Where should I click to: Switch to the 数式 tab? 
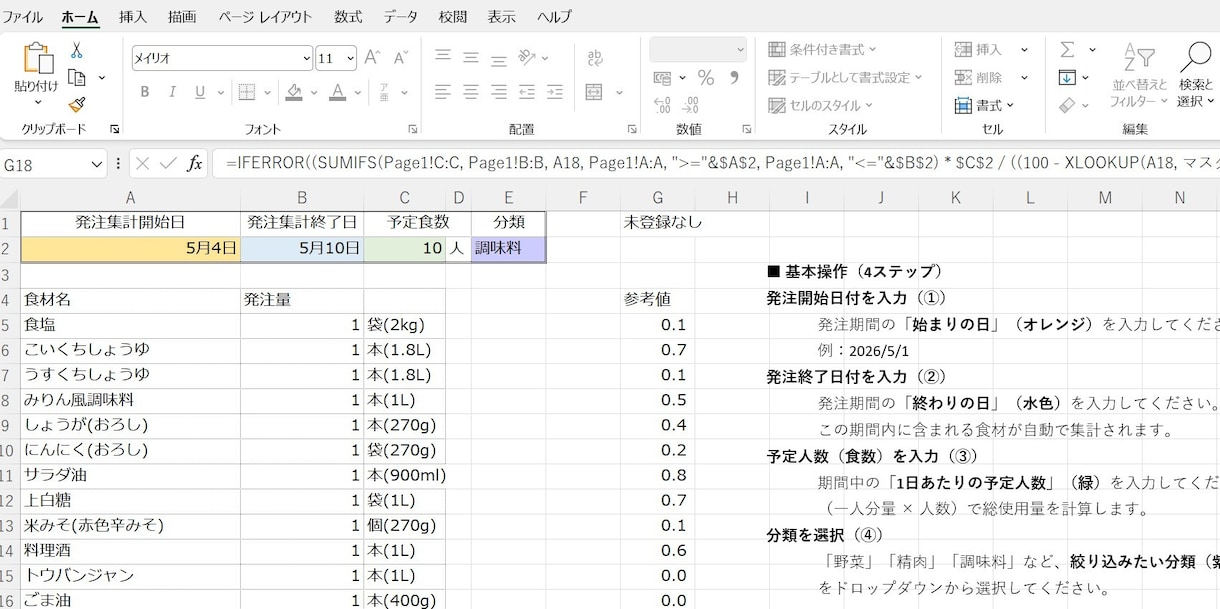click(348, 17)
